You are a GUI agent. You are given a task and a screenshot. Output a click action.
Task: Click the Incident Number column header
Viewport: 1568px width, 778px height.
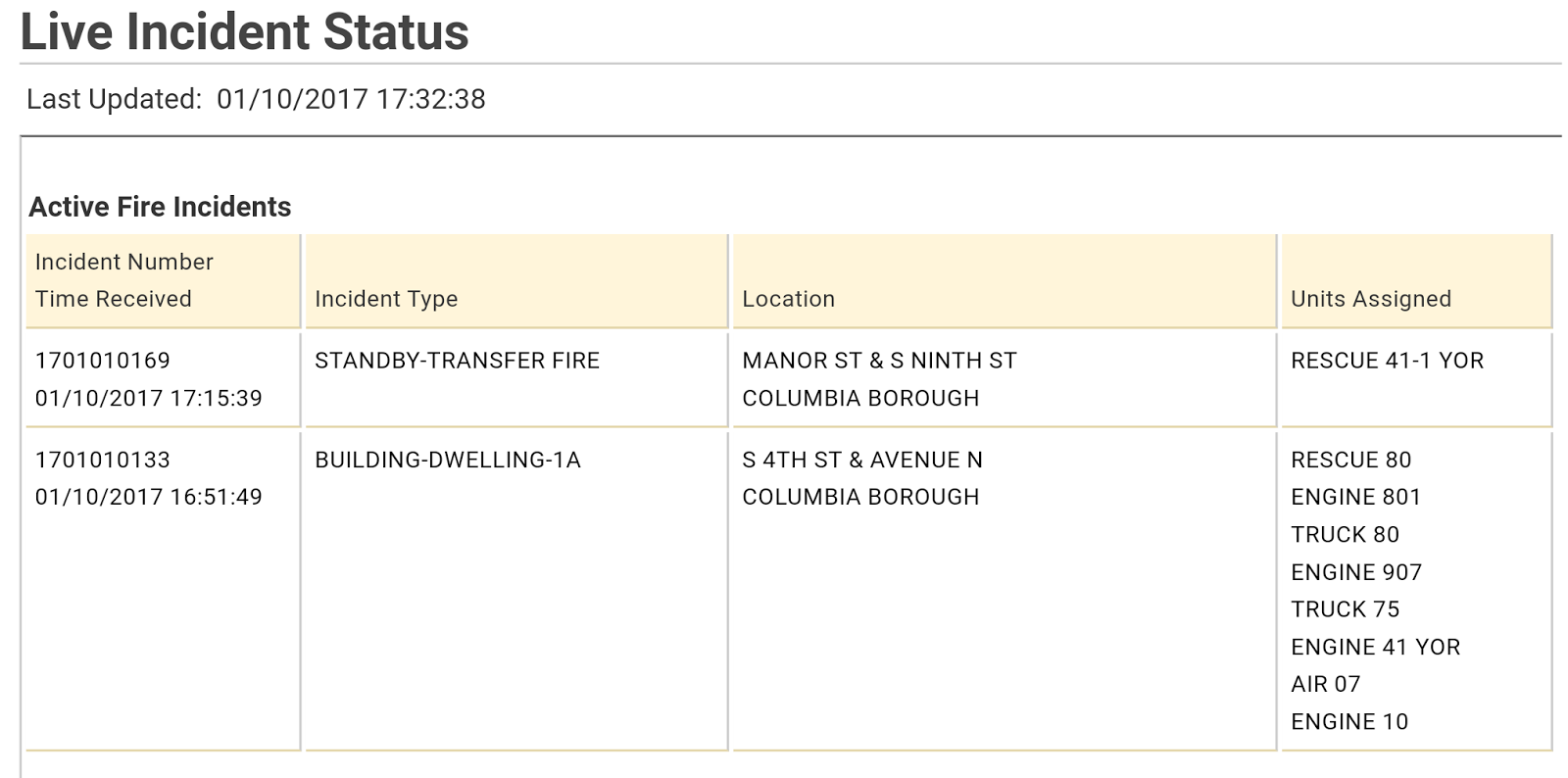[124, 262]
